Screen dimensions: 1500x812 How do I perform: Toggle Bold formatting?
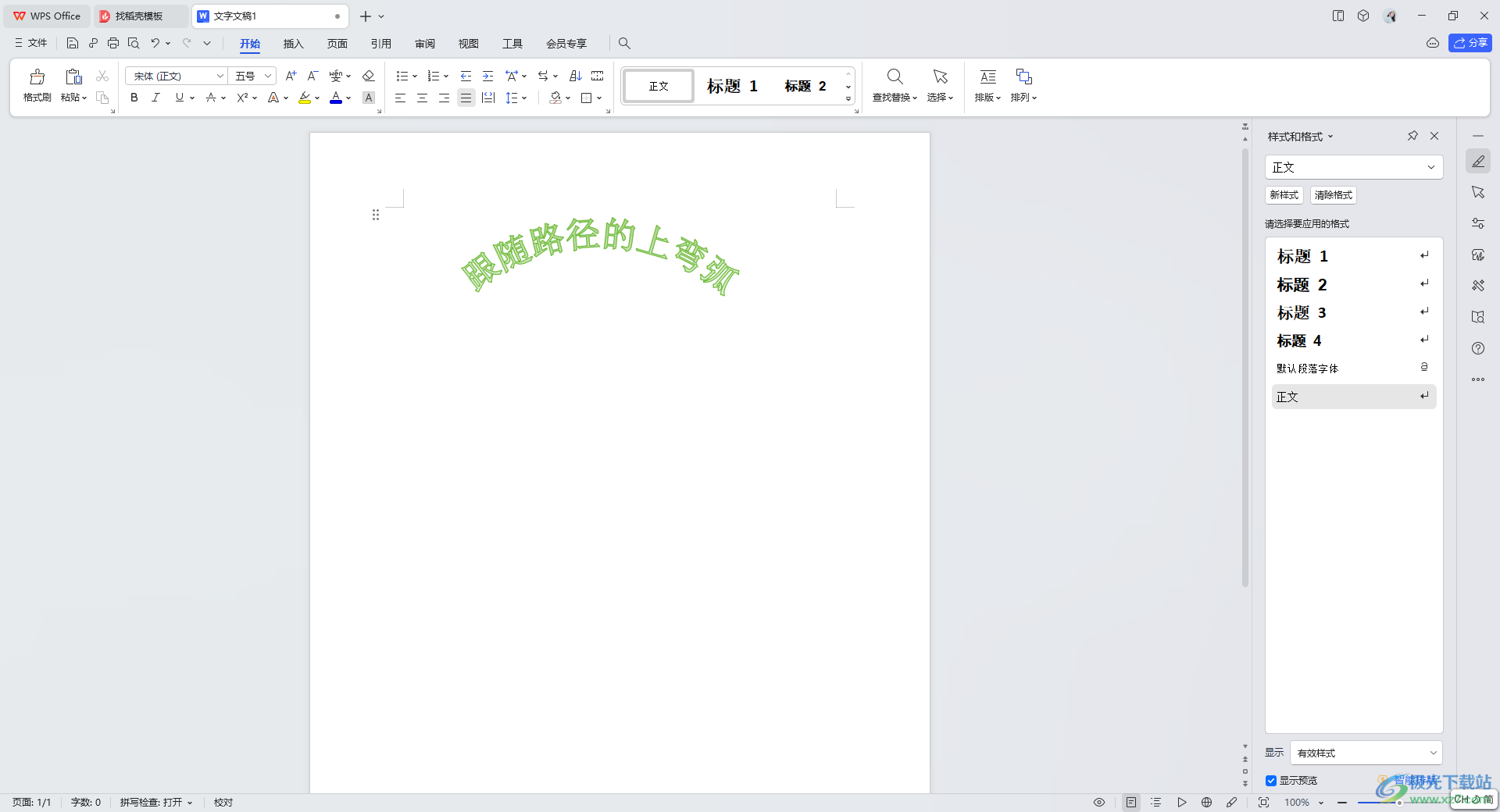click(134, 98)
